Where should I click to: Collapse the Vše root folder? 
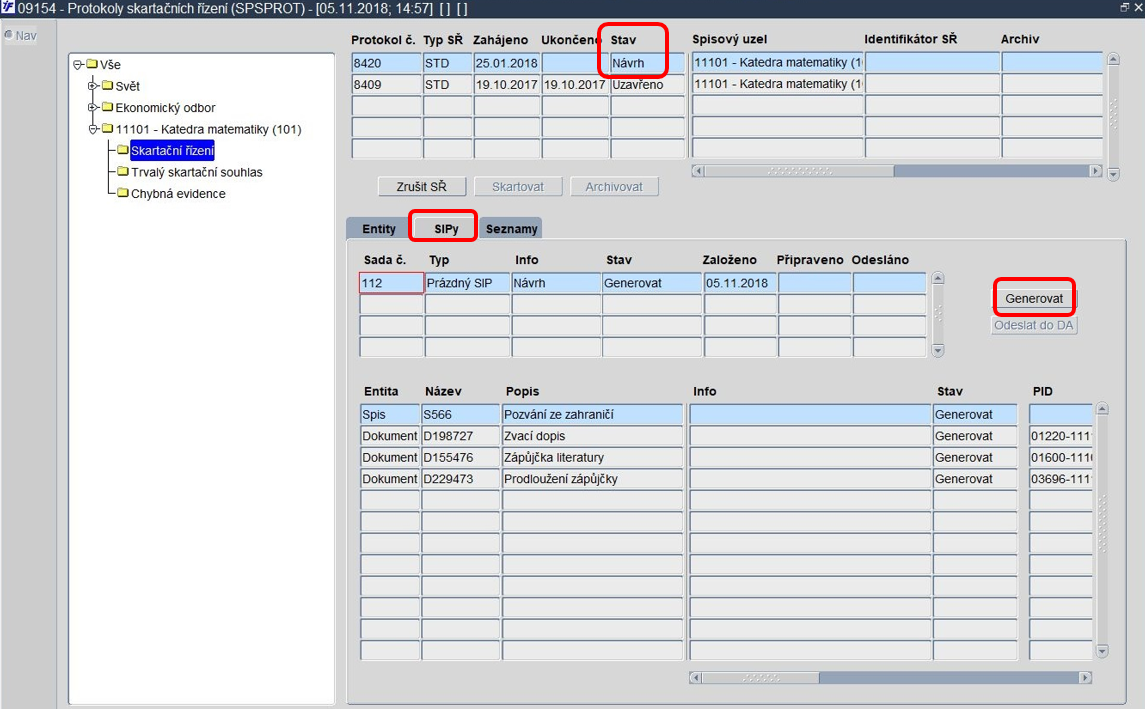click(x=78, y=64)
